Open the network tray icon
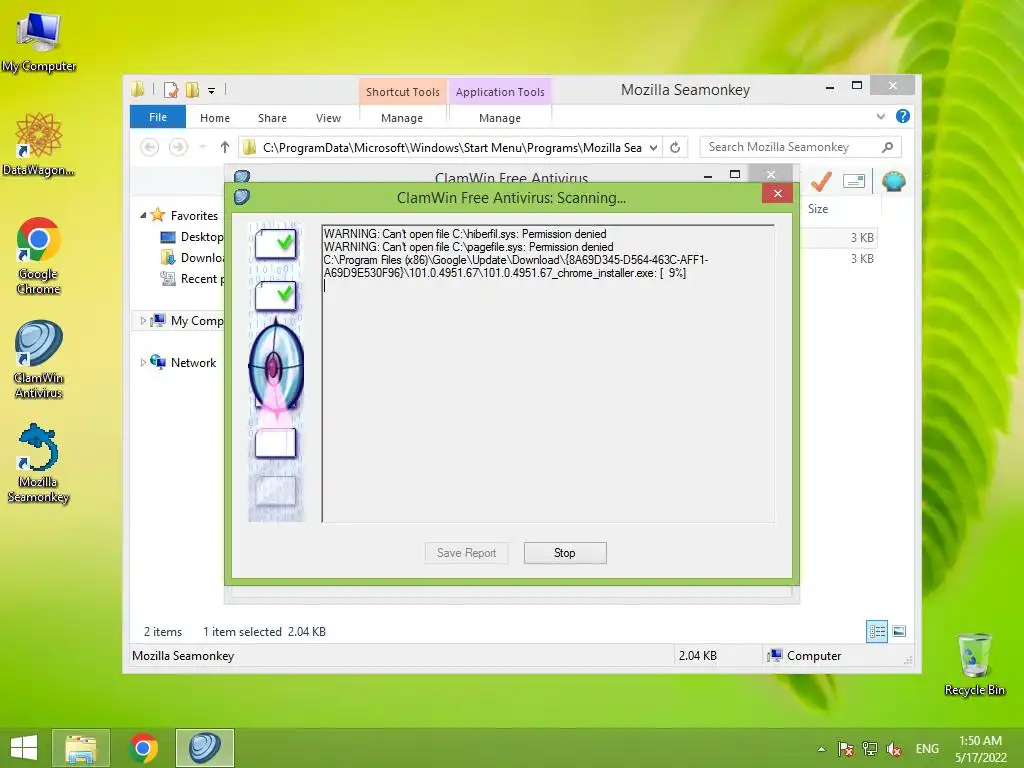The height and width of the screenshot is (768, 1024). pos(870,749)
